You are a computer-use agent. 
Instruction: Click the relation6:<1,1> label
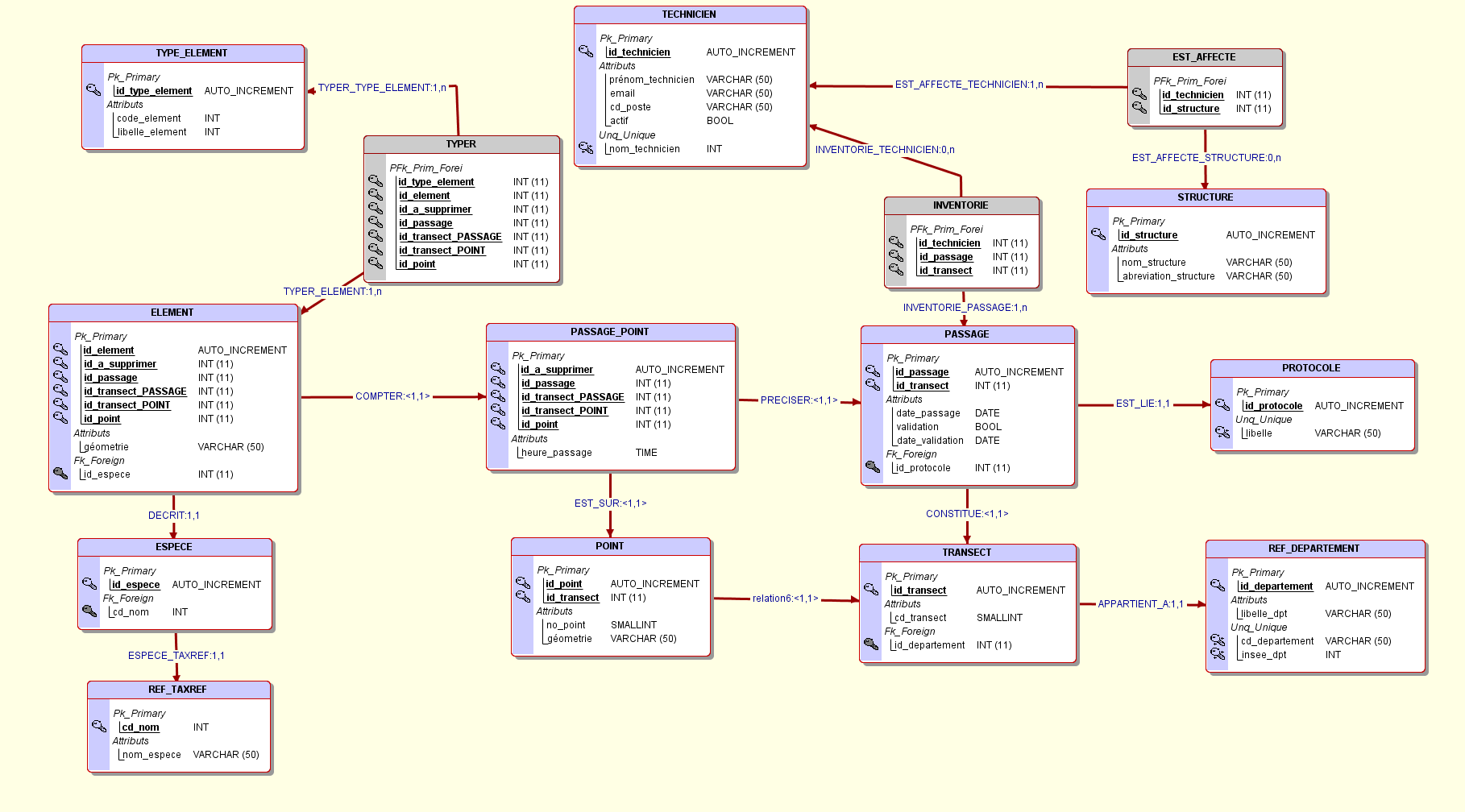click(785, 599)
